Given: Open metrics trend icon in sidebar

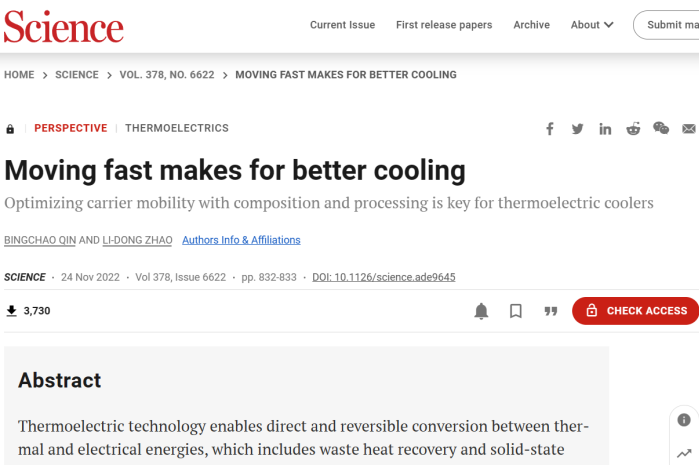Looking at the screenshot, I should click(684, 454).
